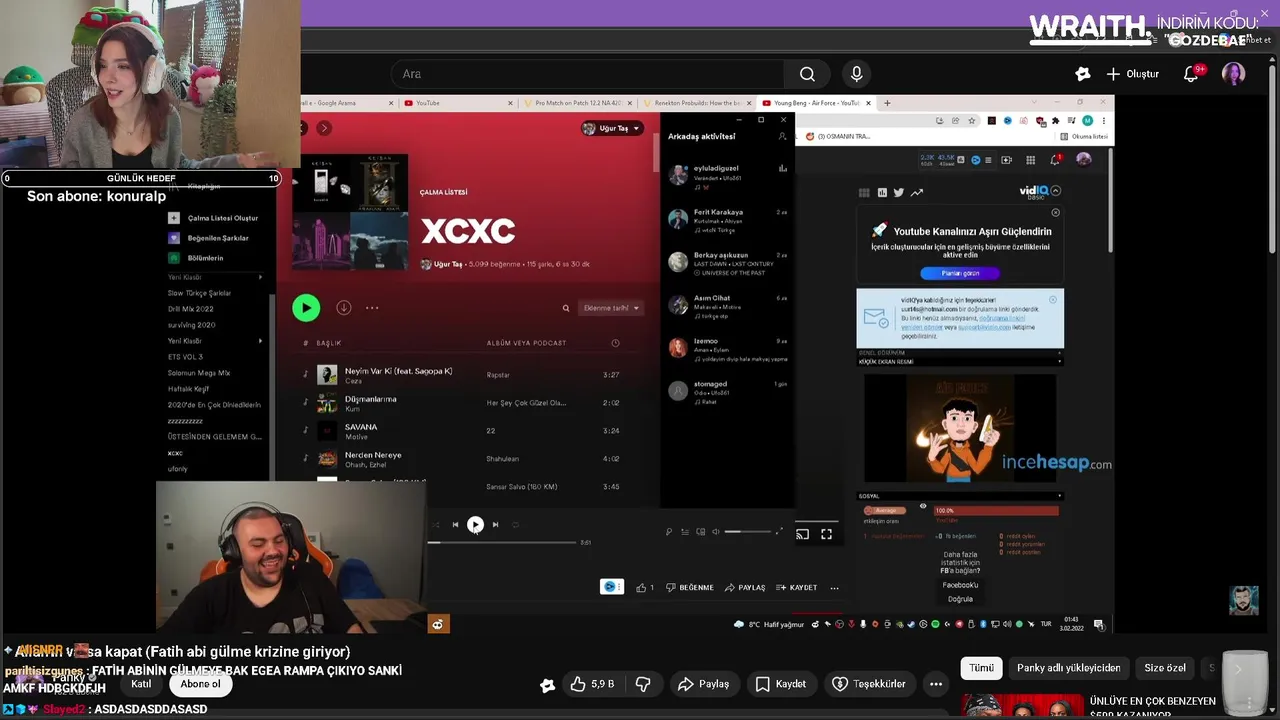This screenshot has height=720, width=1280.
Task: Click the Spotify player play button
Action: (475, 524)
